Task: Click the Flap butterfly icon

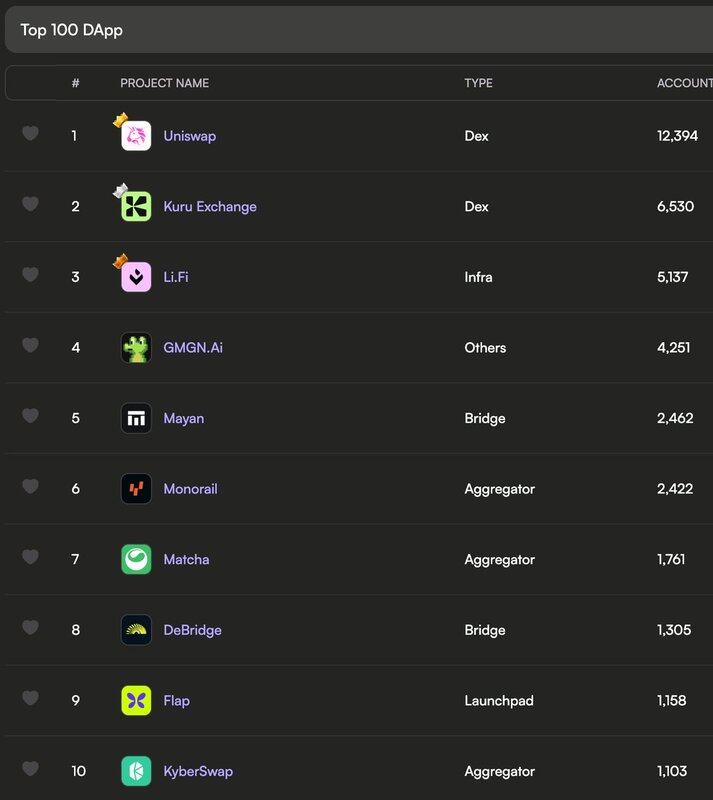Action: (x=136, y=701)
